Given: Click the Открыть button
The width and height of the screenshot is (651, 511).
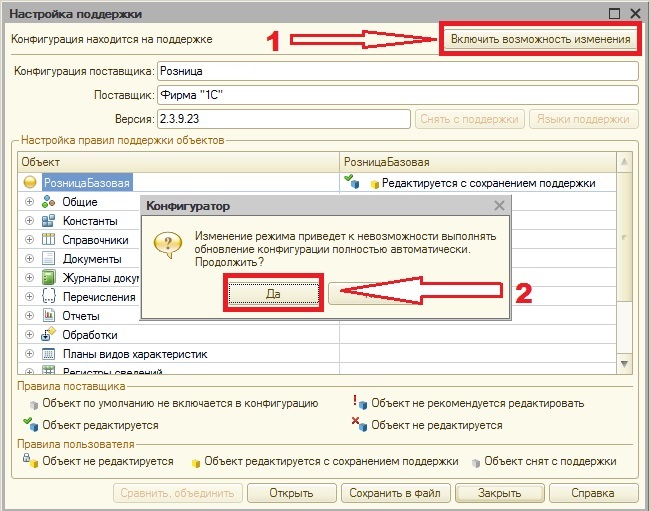Looking at the screenshot, I should pos(291,493).
